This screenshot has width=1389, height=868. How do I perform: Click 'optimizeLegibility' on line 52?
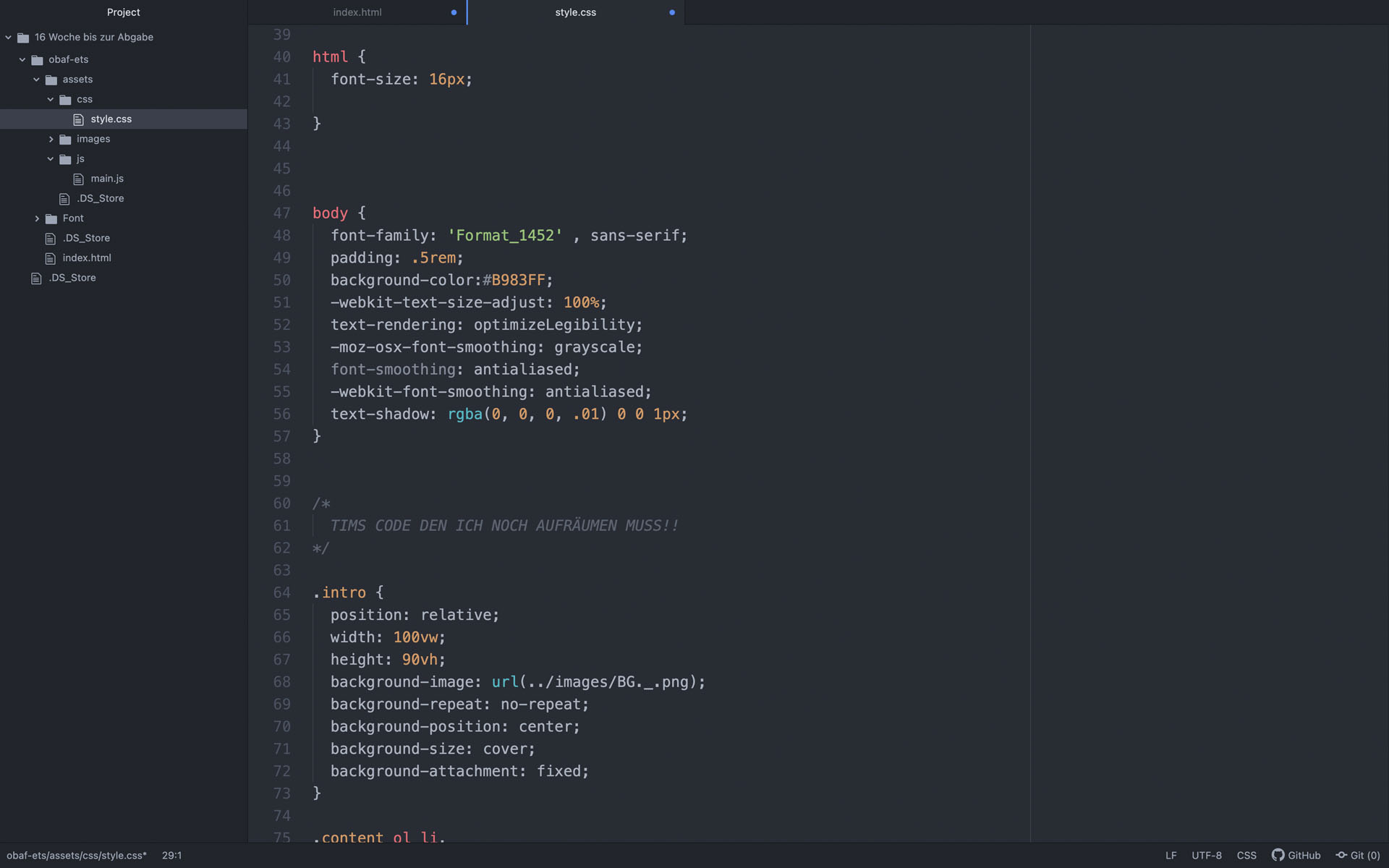[553, 325]
